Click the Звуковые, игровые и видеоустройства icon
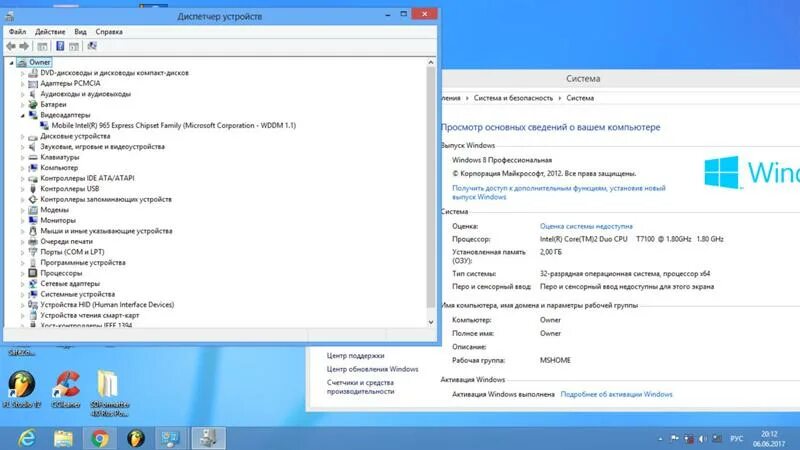Image resolution: width=800 pixels, height=450 pixels. (33, 147)
